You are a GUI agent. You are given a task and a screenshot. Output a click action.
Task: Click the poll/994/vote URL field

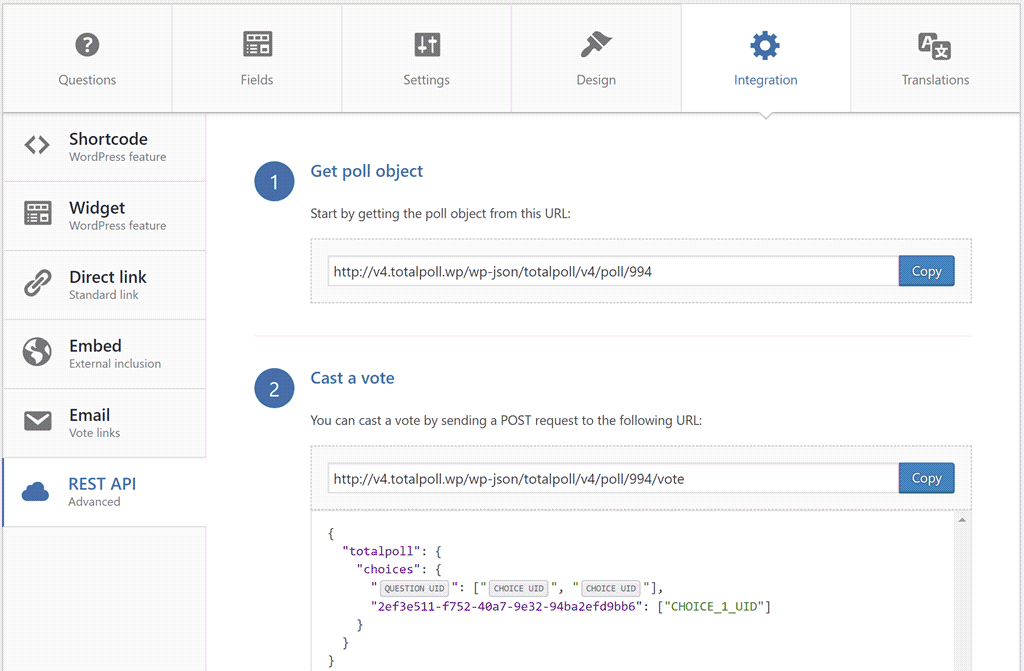click(x=613, y=478)
